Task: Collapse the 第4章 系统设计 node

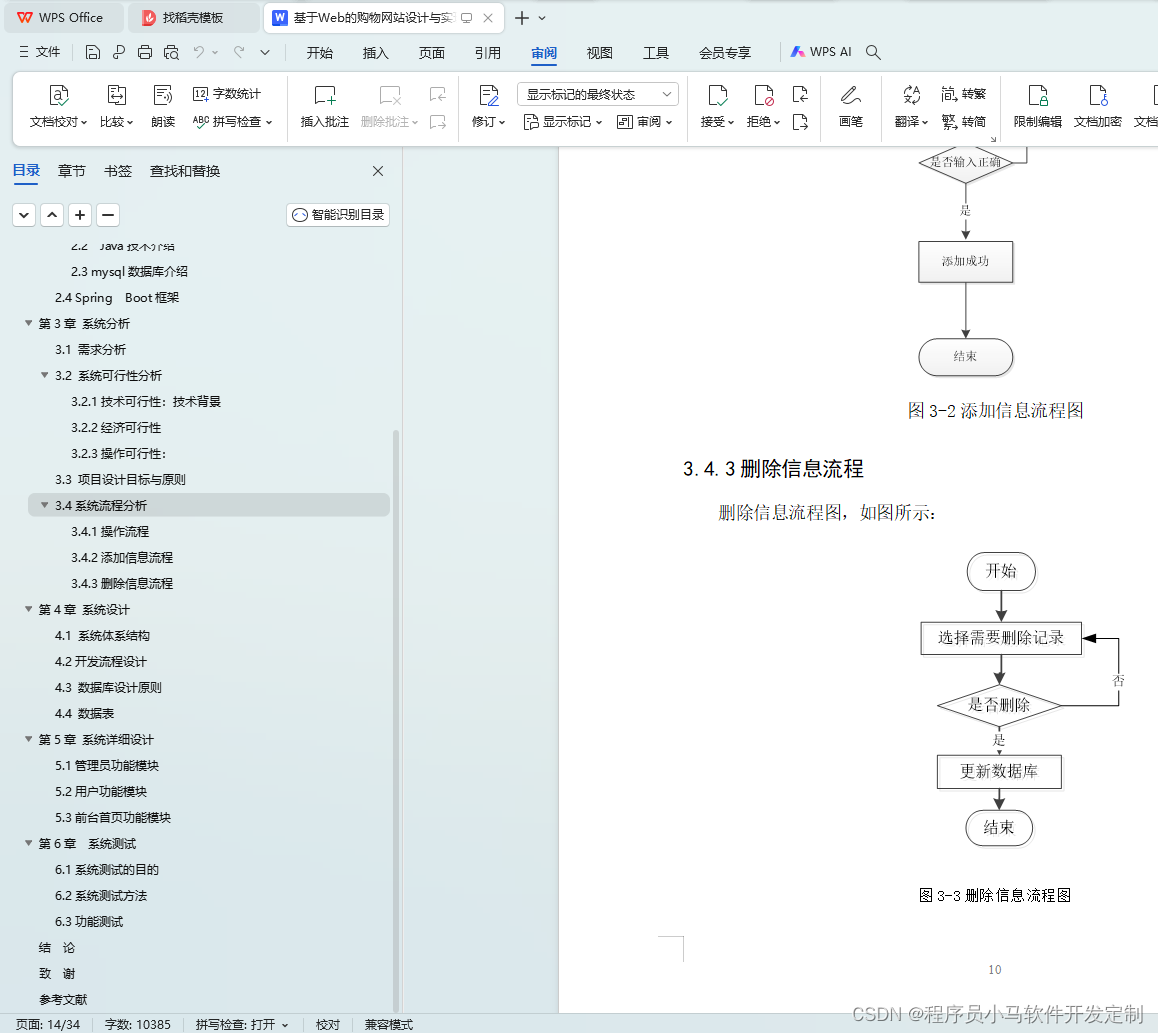Action: click(x=29, y=609)
